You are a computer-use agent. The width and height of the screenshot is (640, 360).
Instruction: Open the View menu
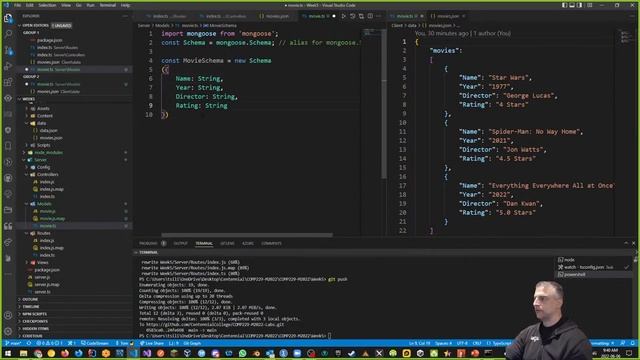(x=66, y=5)
